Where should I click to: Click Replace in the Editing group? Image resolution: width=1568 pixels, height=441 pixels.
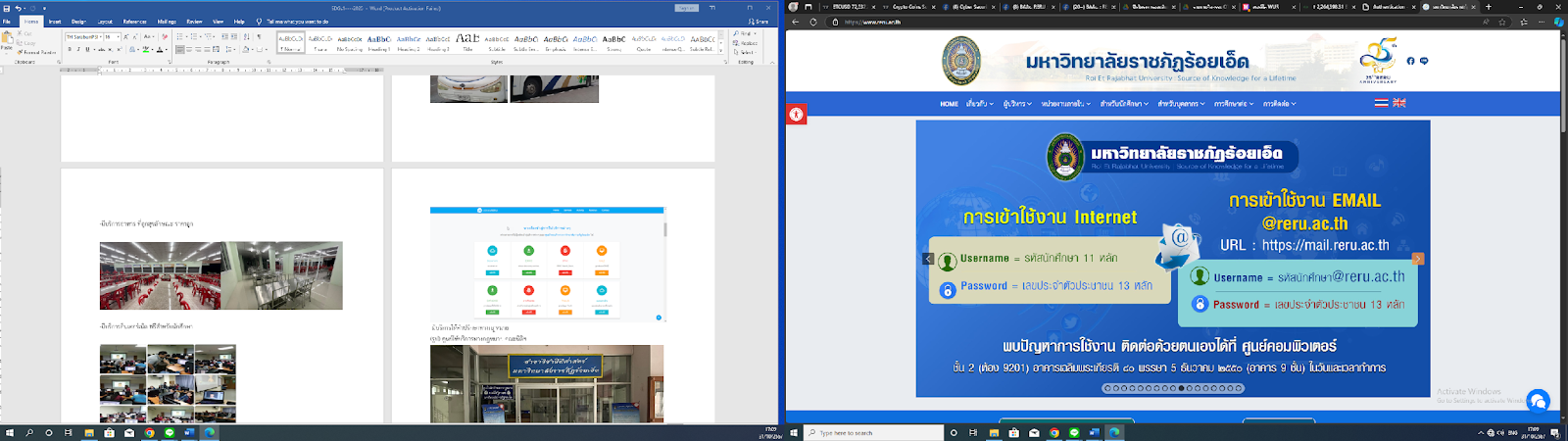point(746,43)
